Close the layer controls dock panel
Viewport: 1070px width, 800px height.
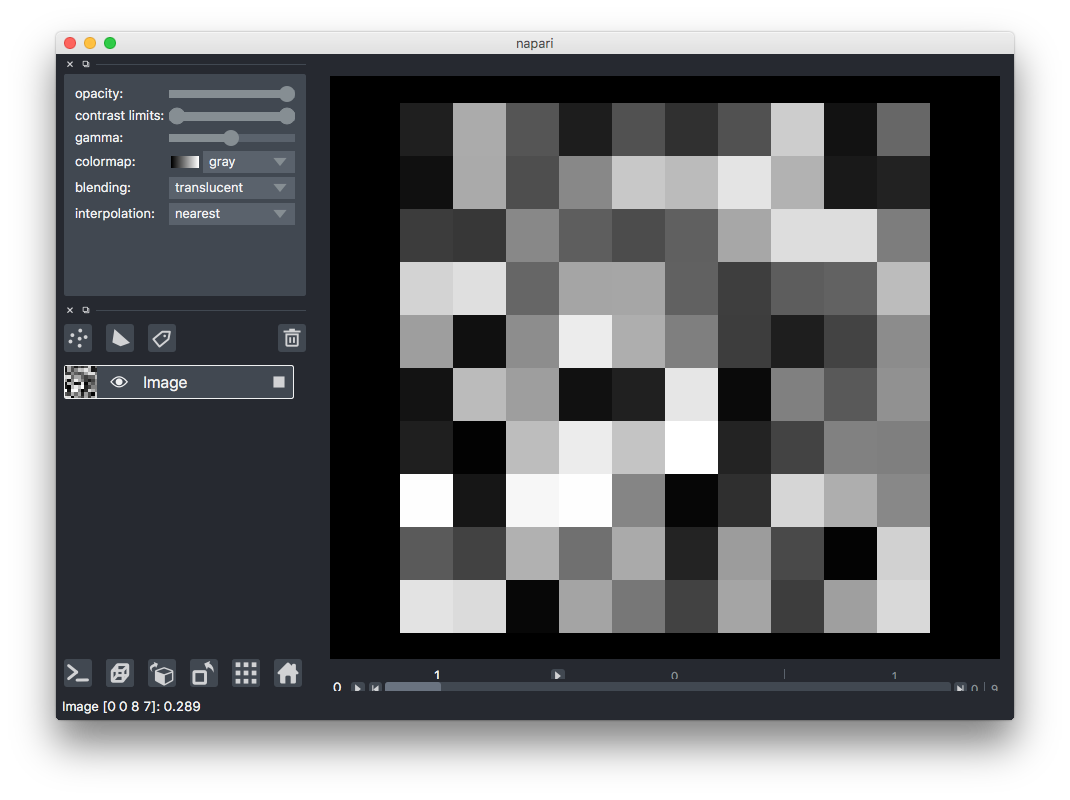tap(70, 64)
